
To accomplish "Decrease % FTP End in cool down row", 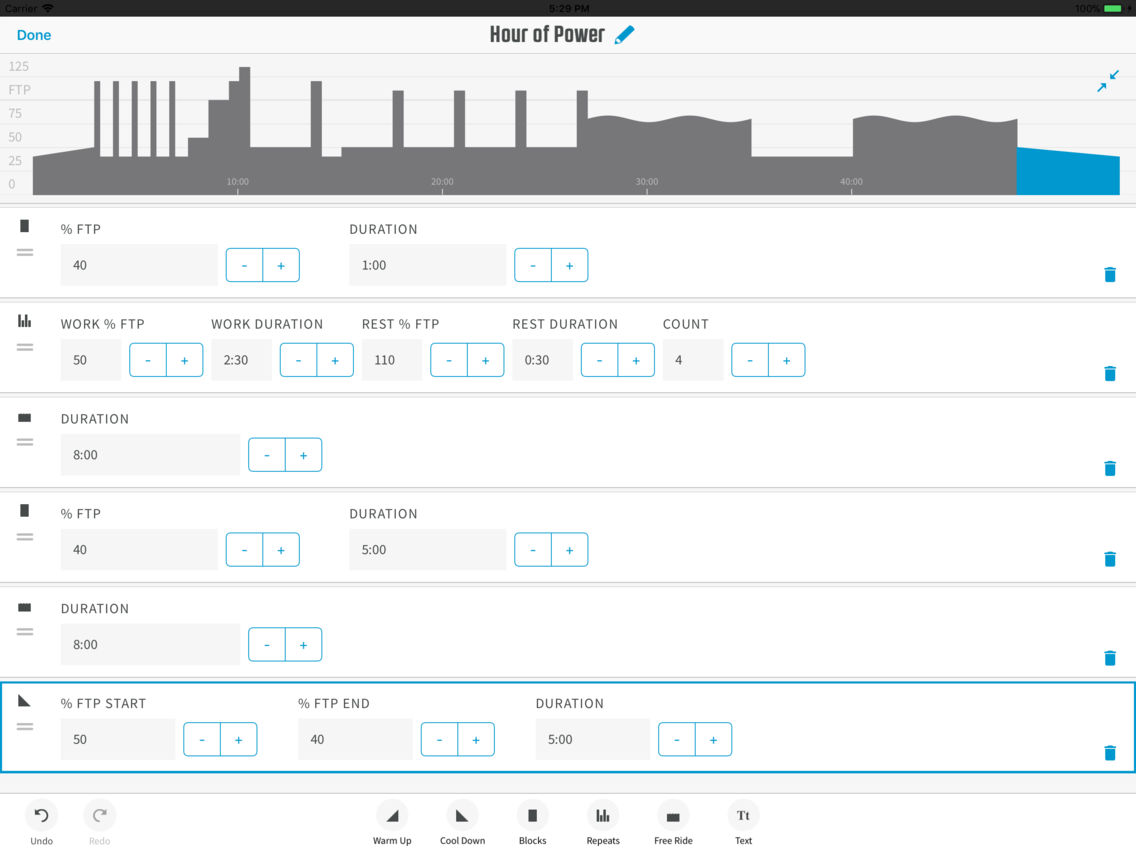I will pyautogui.click(x=439, y=740).
